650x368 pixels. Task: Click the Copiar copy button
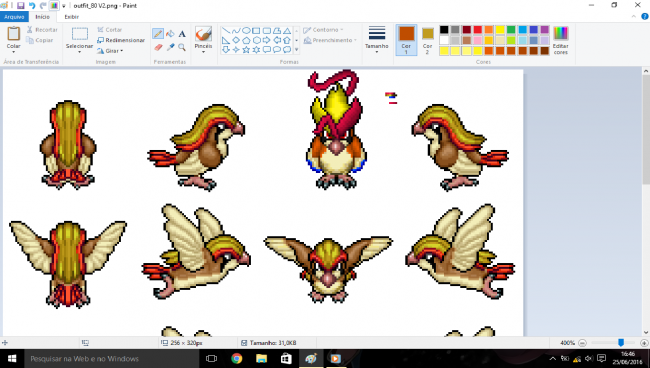[40, 40]
